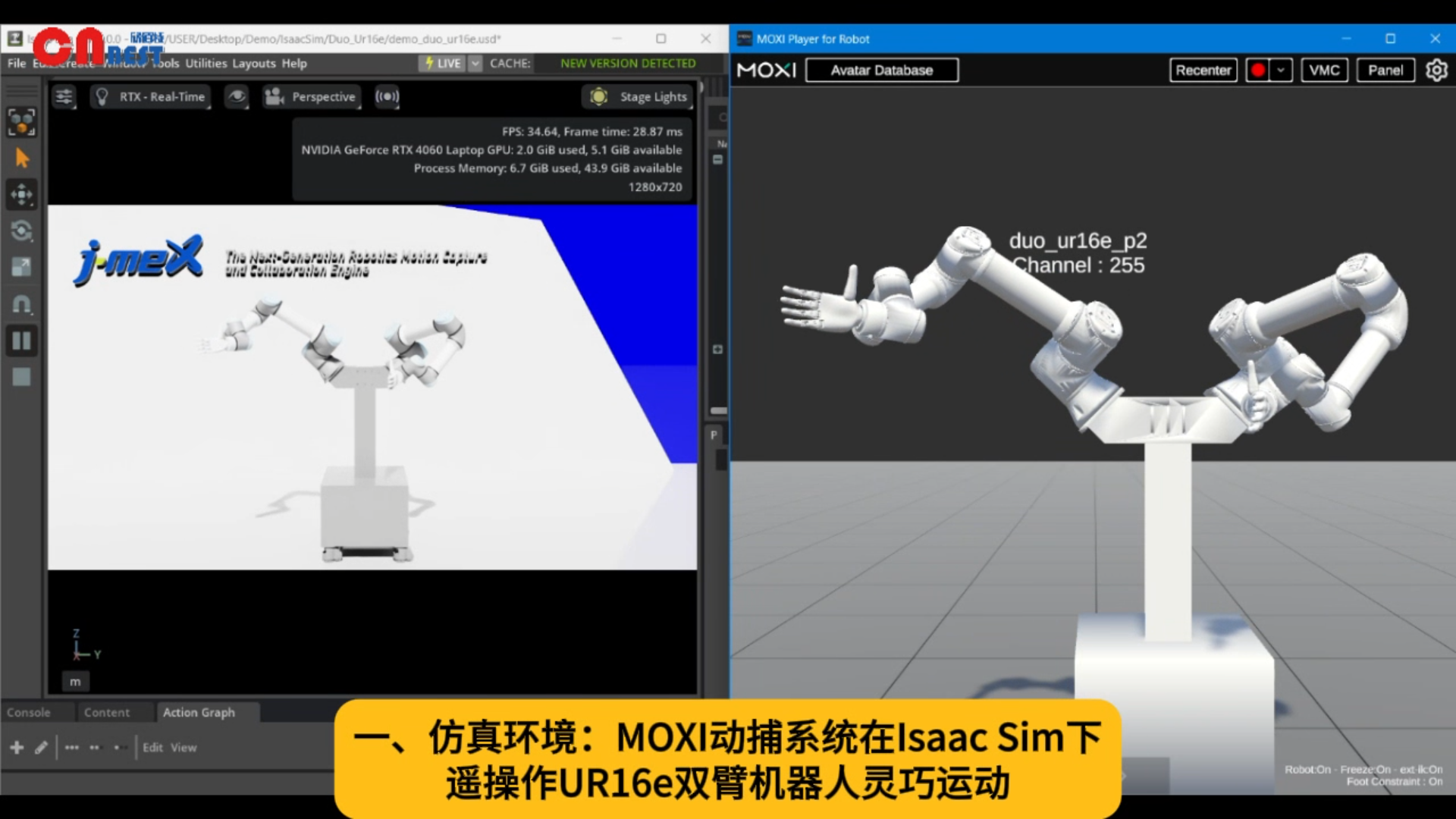Collapse the minus icon in the side panel

tap(717, 160)
